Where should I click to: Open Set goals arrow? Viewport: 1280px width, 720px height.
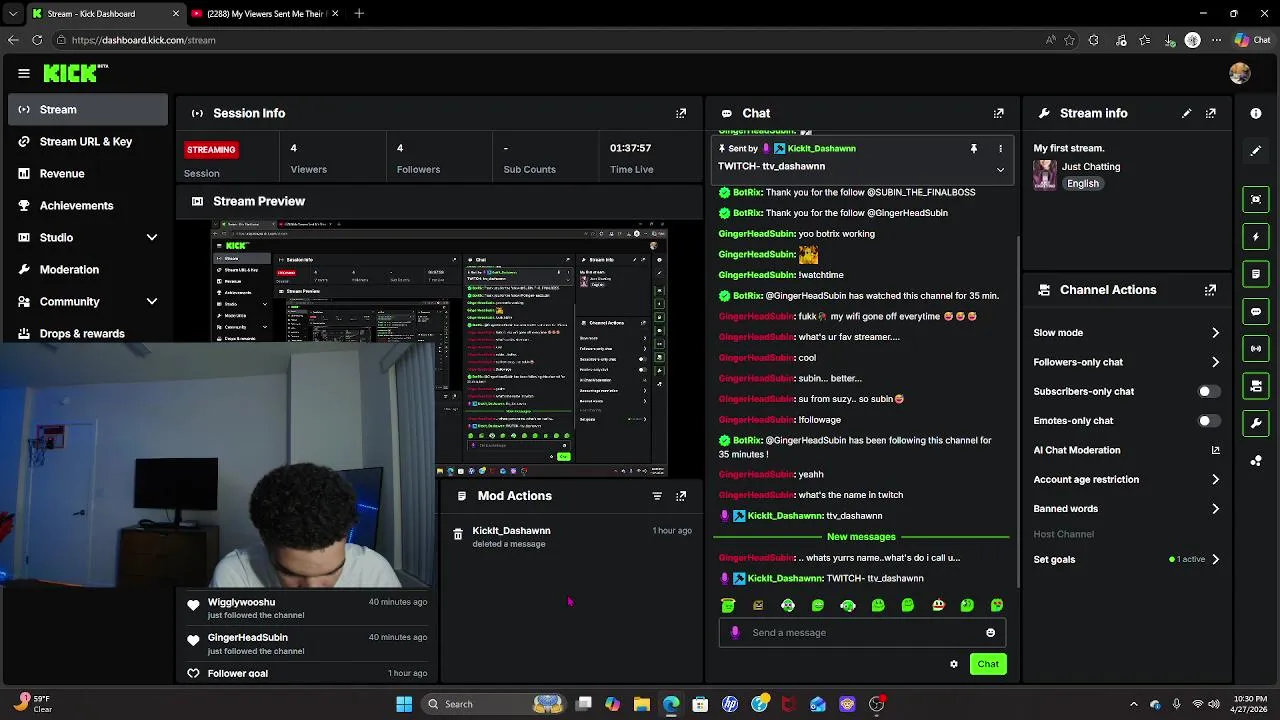point(1215,560)
